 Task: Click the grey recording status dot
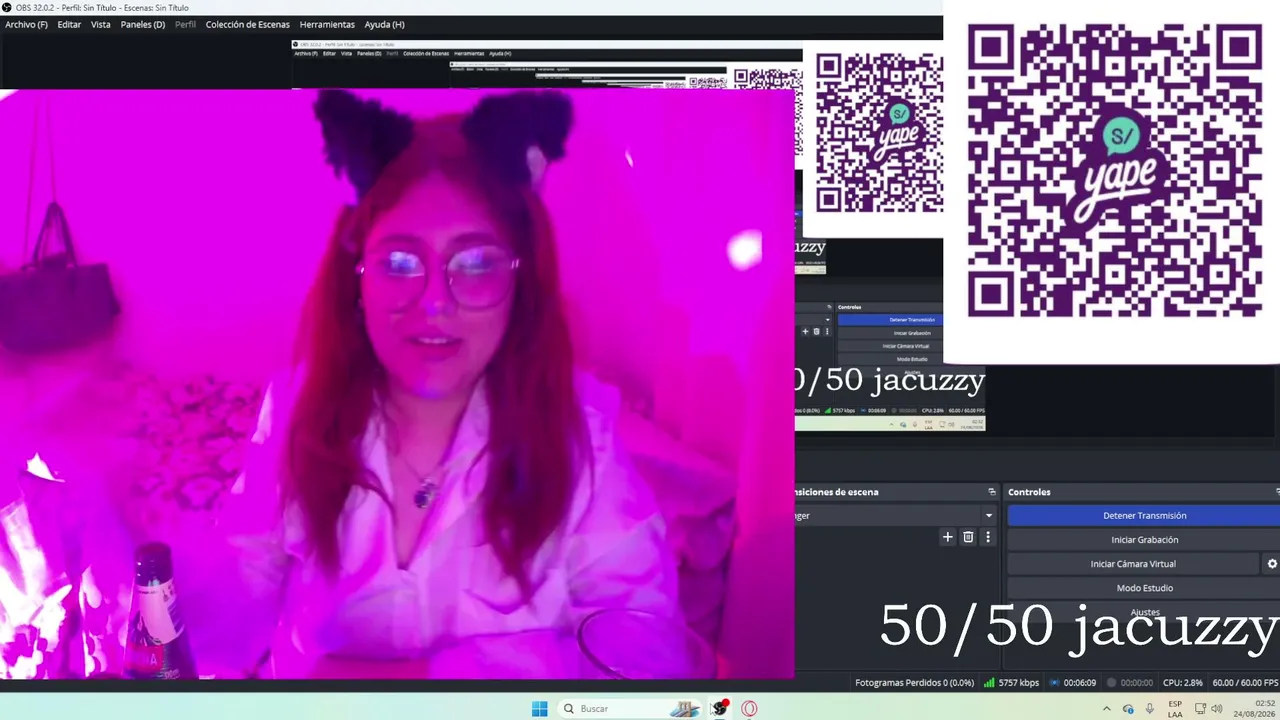pyautogui.click(x=1111, y=683)
